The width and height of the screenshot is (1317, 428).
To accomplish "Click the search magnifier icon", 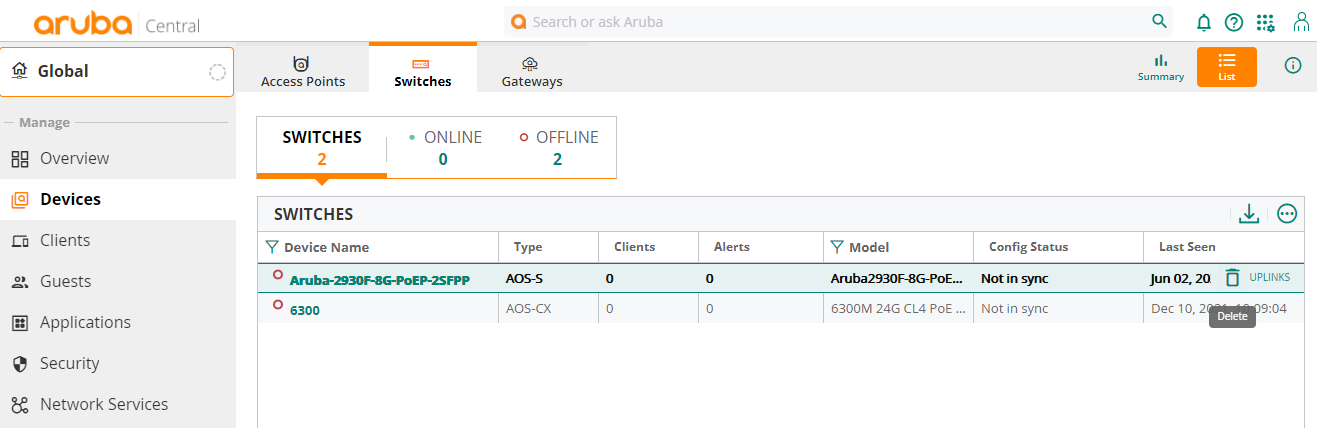I will click(1159, 21).
